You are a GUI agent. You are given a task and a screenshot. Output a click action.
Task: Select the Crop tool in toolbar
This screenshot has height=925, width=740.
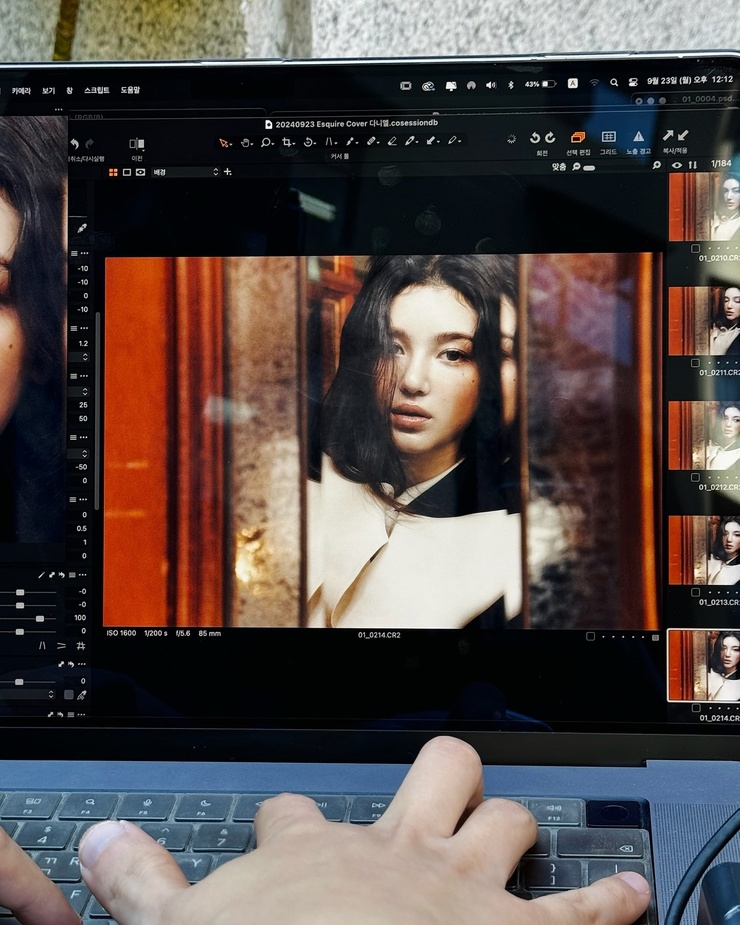tap(287, 142)
